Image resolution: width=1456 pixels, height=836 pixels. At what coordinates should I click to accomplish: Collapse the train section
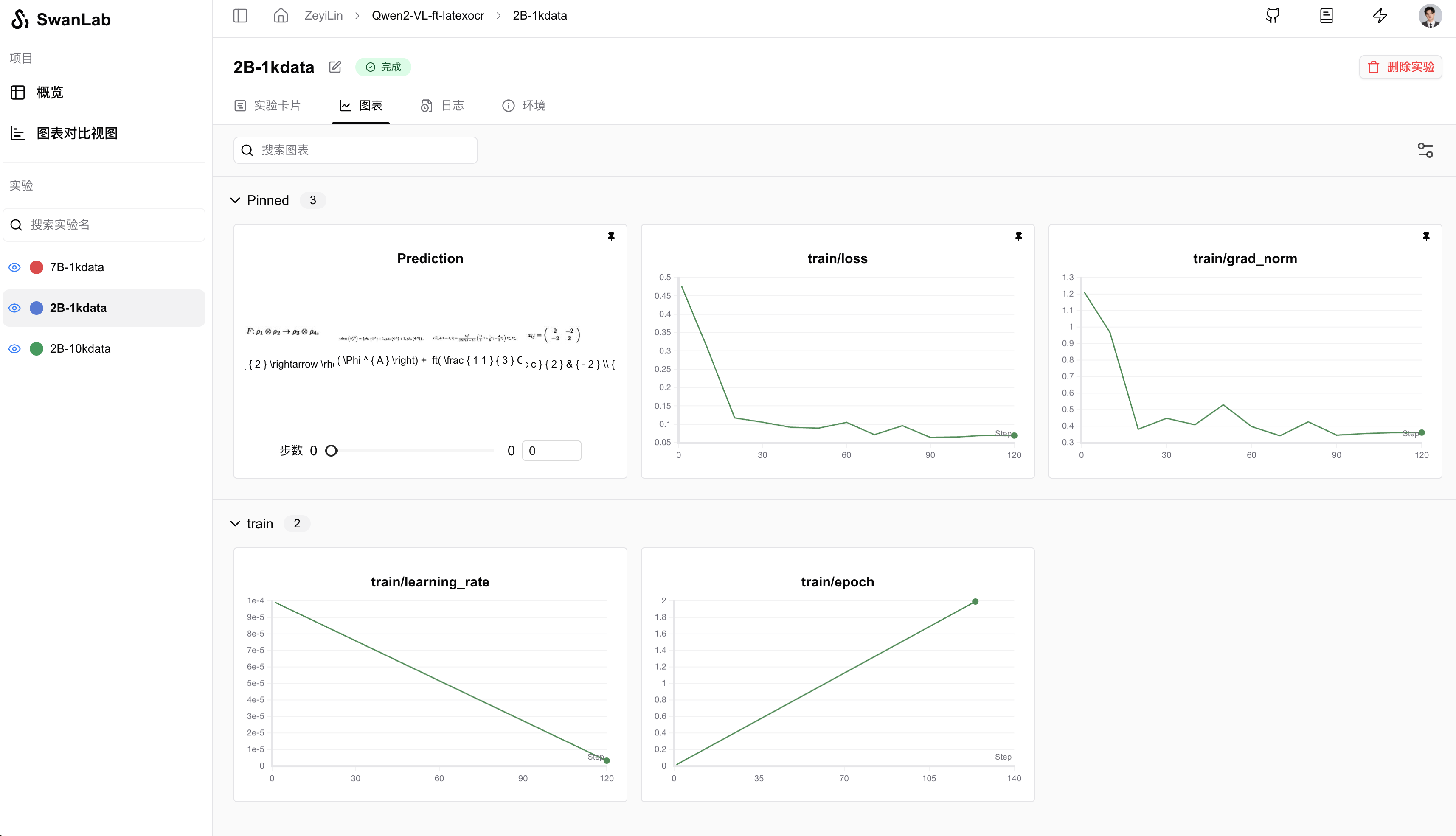pyautogui.click(x=235, y=524)
